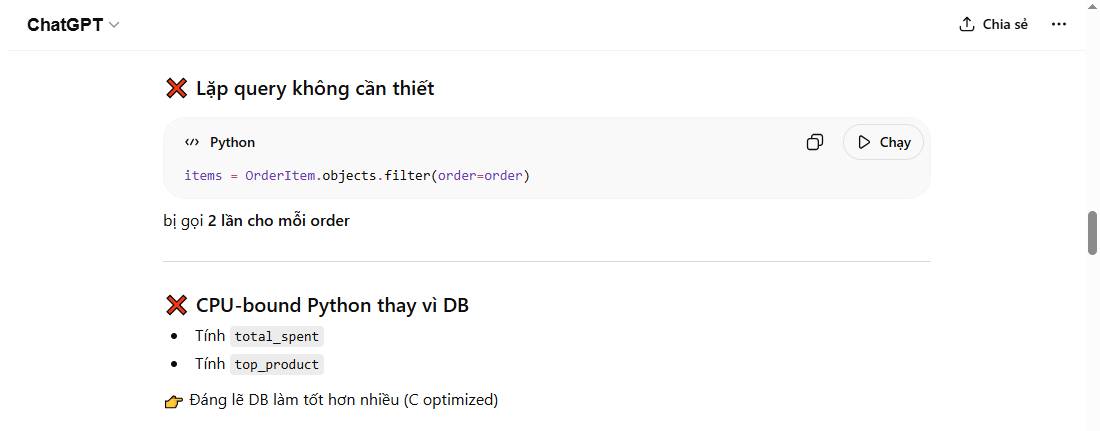This screenshot has width=1100, height=431.
Task: Click the "Lặp query không cần thiết" heading
Action: (x=315, y=89)
